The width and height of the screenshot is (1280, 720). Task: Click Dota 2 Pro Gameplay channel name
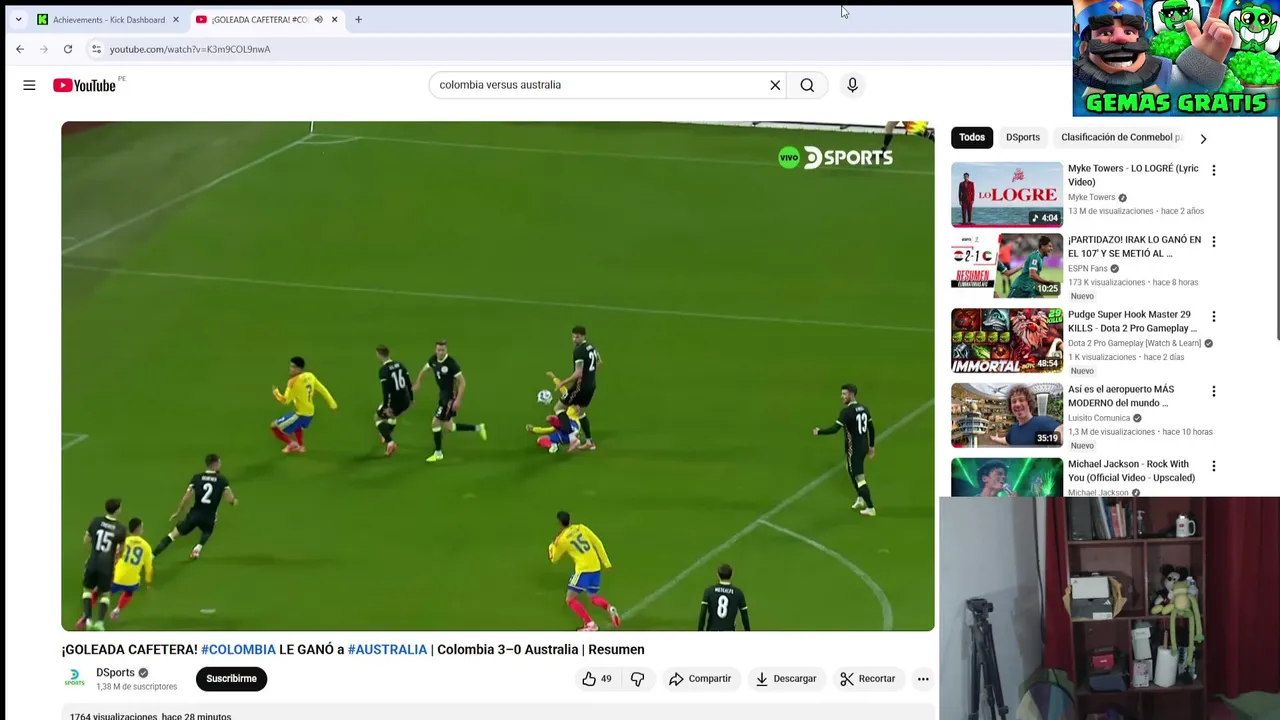click(x=1135, y=343)
